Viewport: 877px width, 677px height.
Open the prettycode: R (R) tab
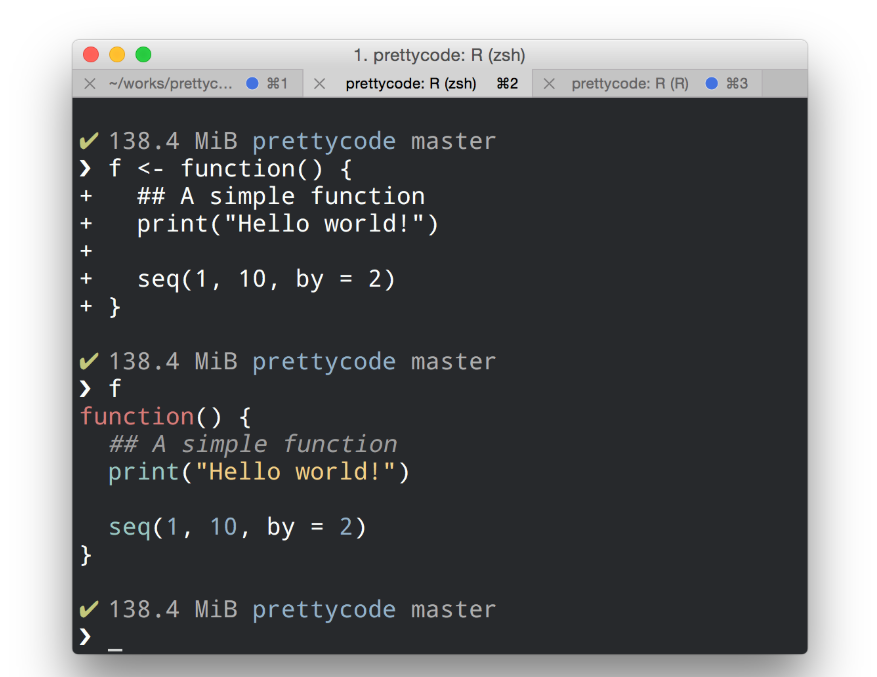click(x=630, y=84)
